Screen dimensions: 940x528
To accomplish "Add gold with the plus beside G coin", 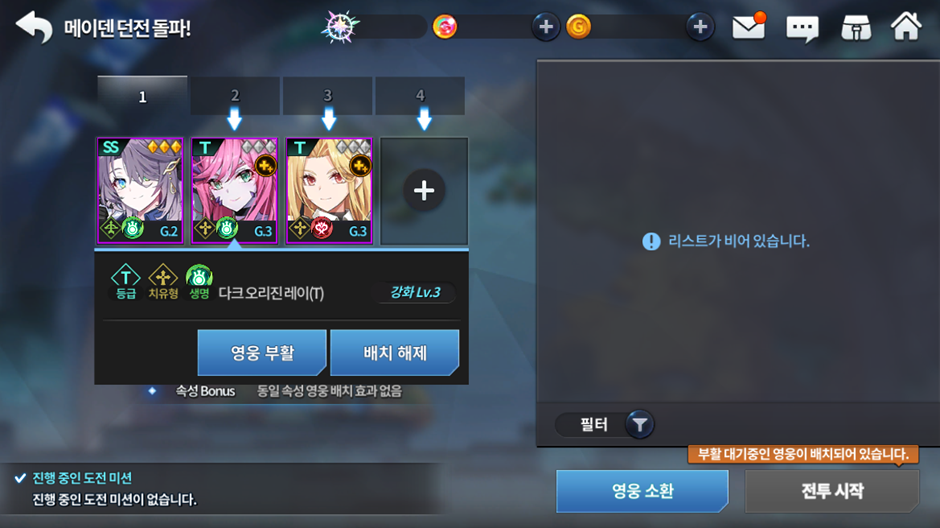I will (x=700, y=27).
